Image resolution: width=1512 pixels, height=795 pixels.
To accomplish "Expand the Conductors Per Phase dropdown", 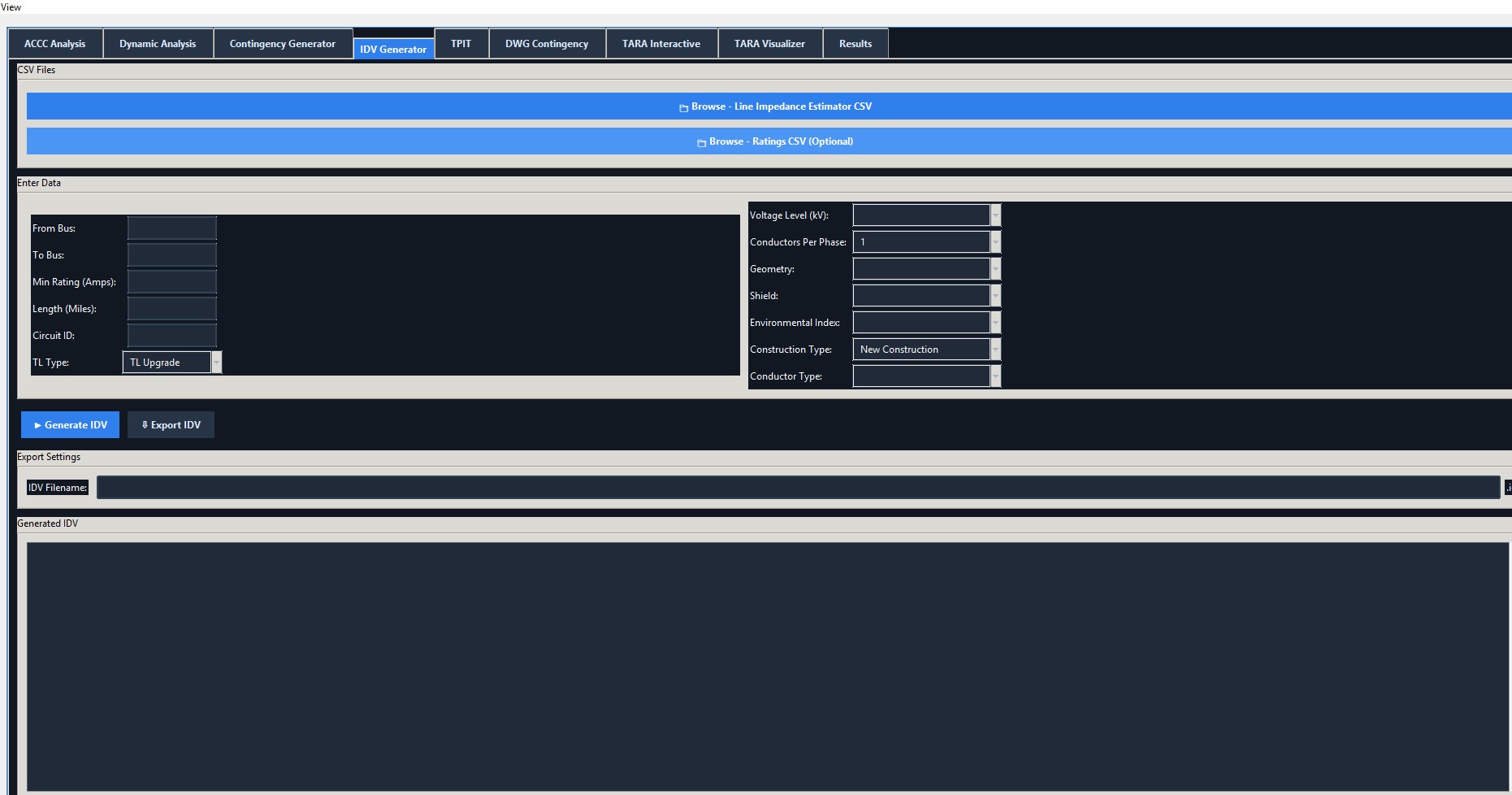I will (x=927, y=242).
